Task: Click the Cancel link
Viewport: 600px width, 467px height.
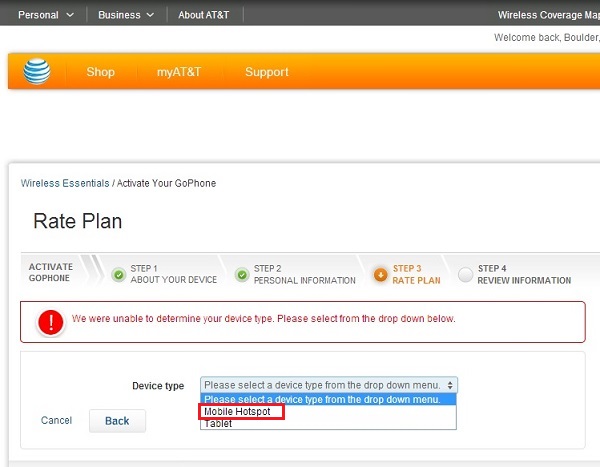Action: pyautogui.click(x=56, y=420)
